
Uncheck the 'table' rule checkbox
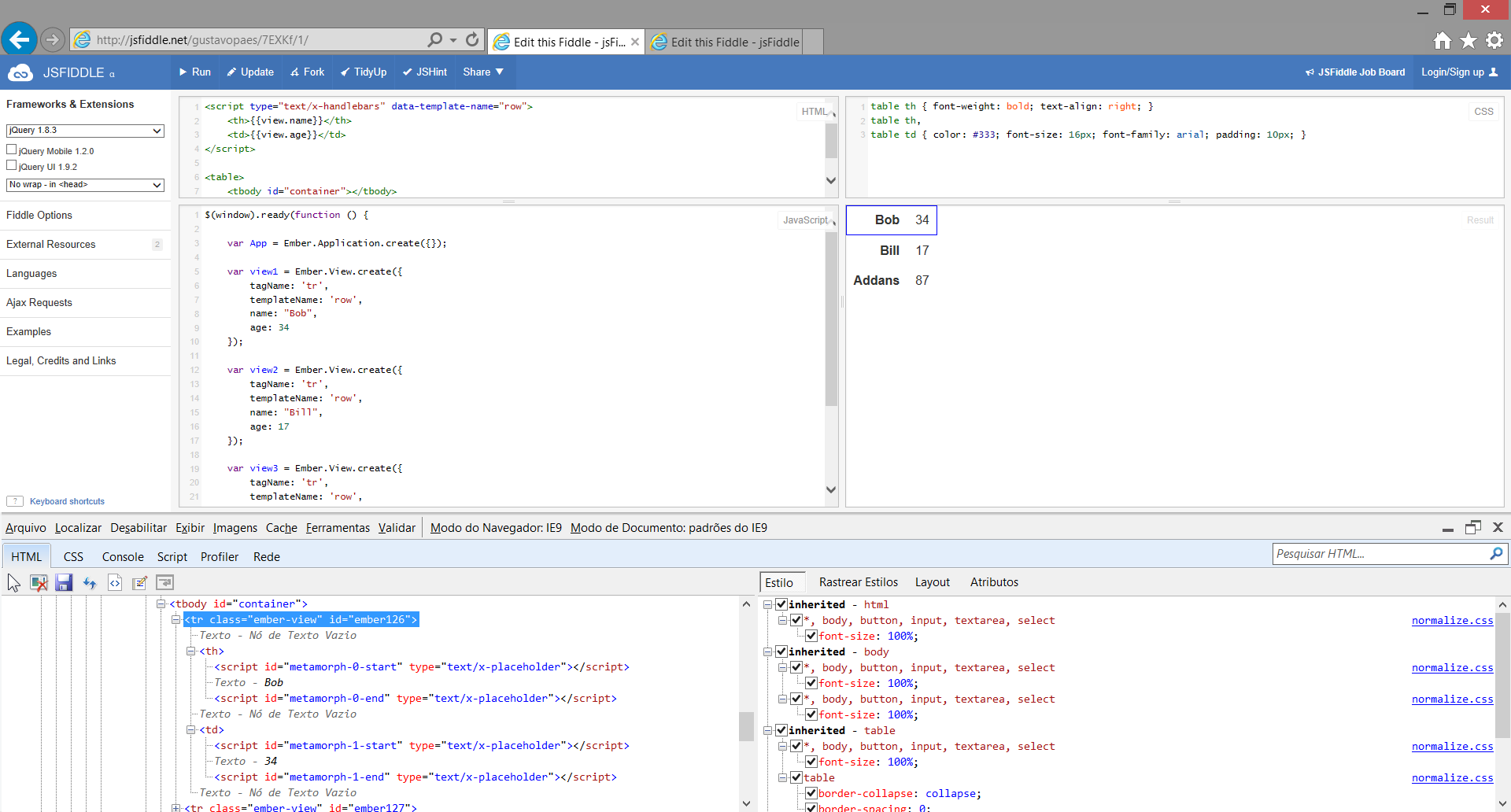click(x=796, y=777)
